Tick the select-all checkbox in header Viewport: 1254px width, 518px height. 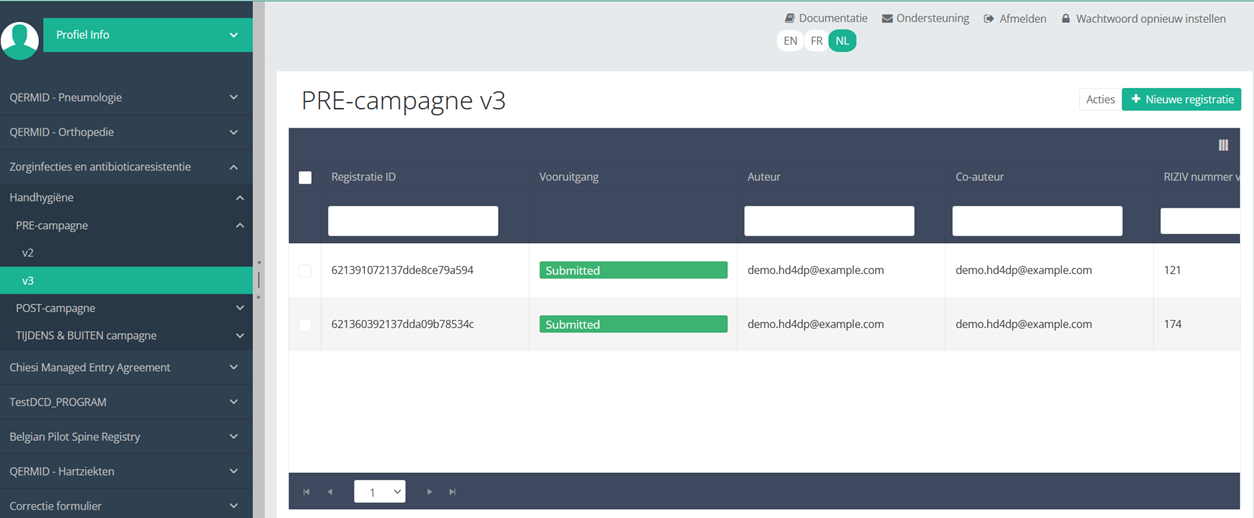click(305, 178)
